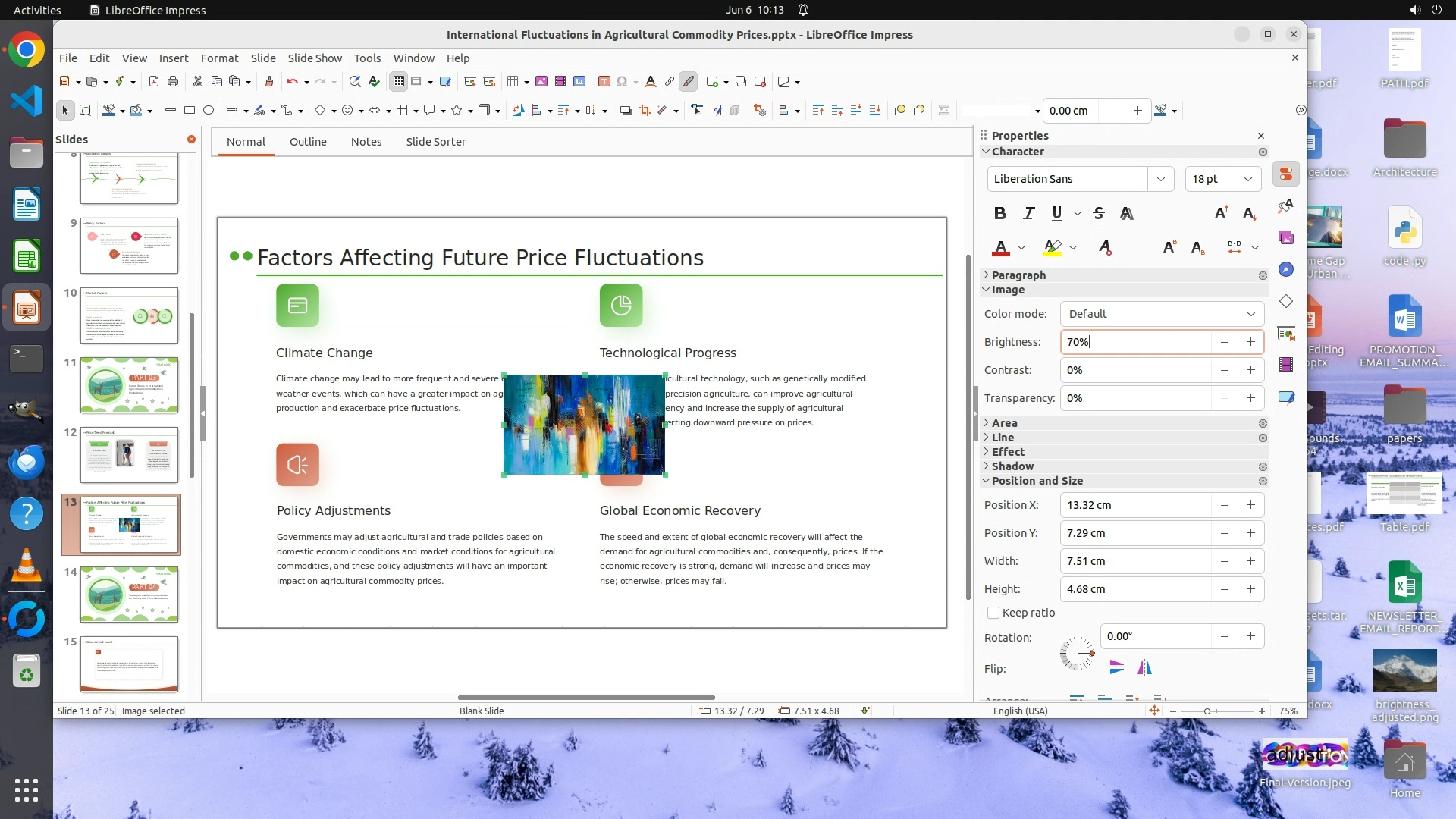Viewport: 1456px width, 819px height.
Task: Select the slide 14 thumbnail
Action: (x=129, y=594)
